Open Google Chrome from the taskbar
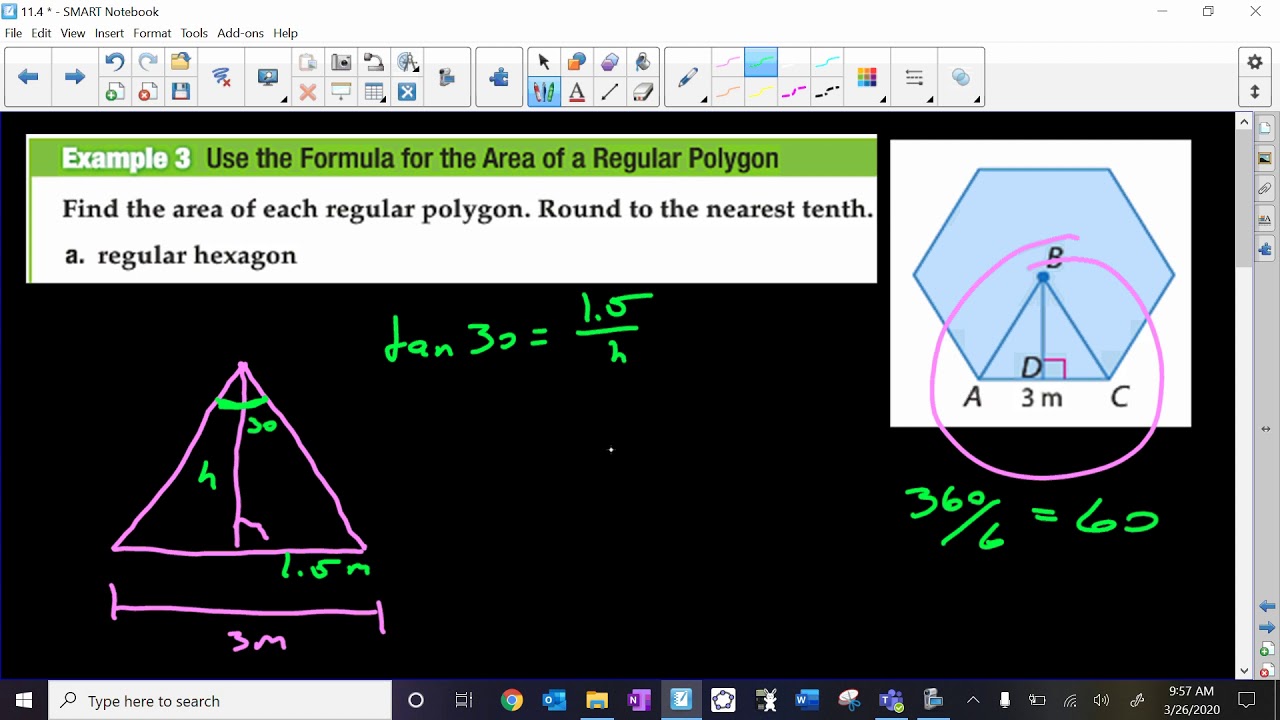The height and width of the screenshot is (720, 1280). [x=511, y=700]
